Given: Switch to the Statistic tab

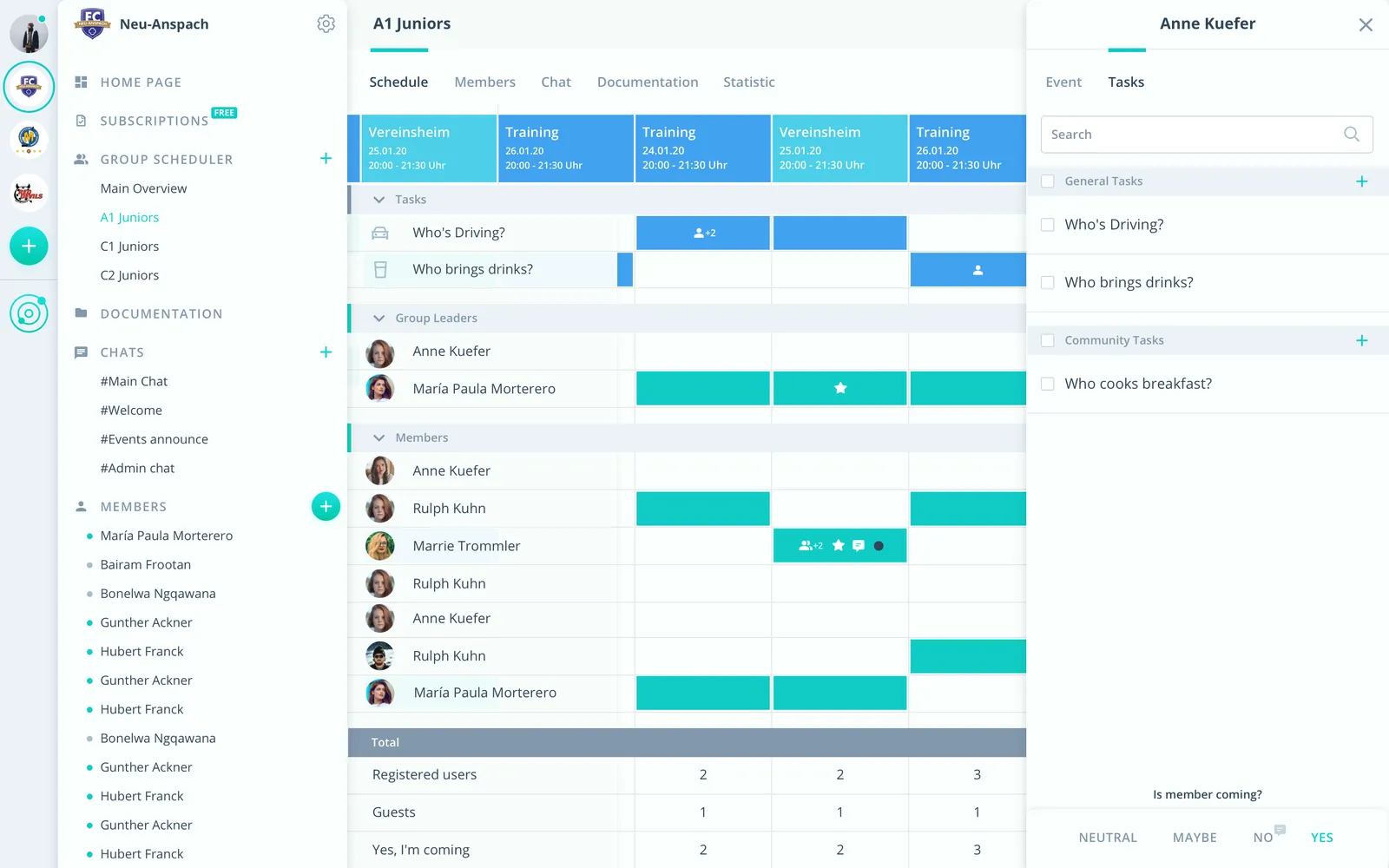Looking at the screenshot, I should 749,82.
